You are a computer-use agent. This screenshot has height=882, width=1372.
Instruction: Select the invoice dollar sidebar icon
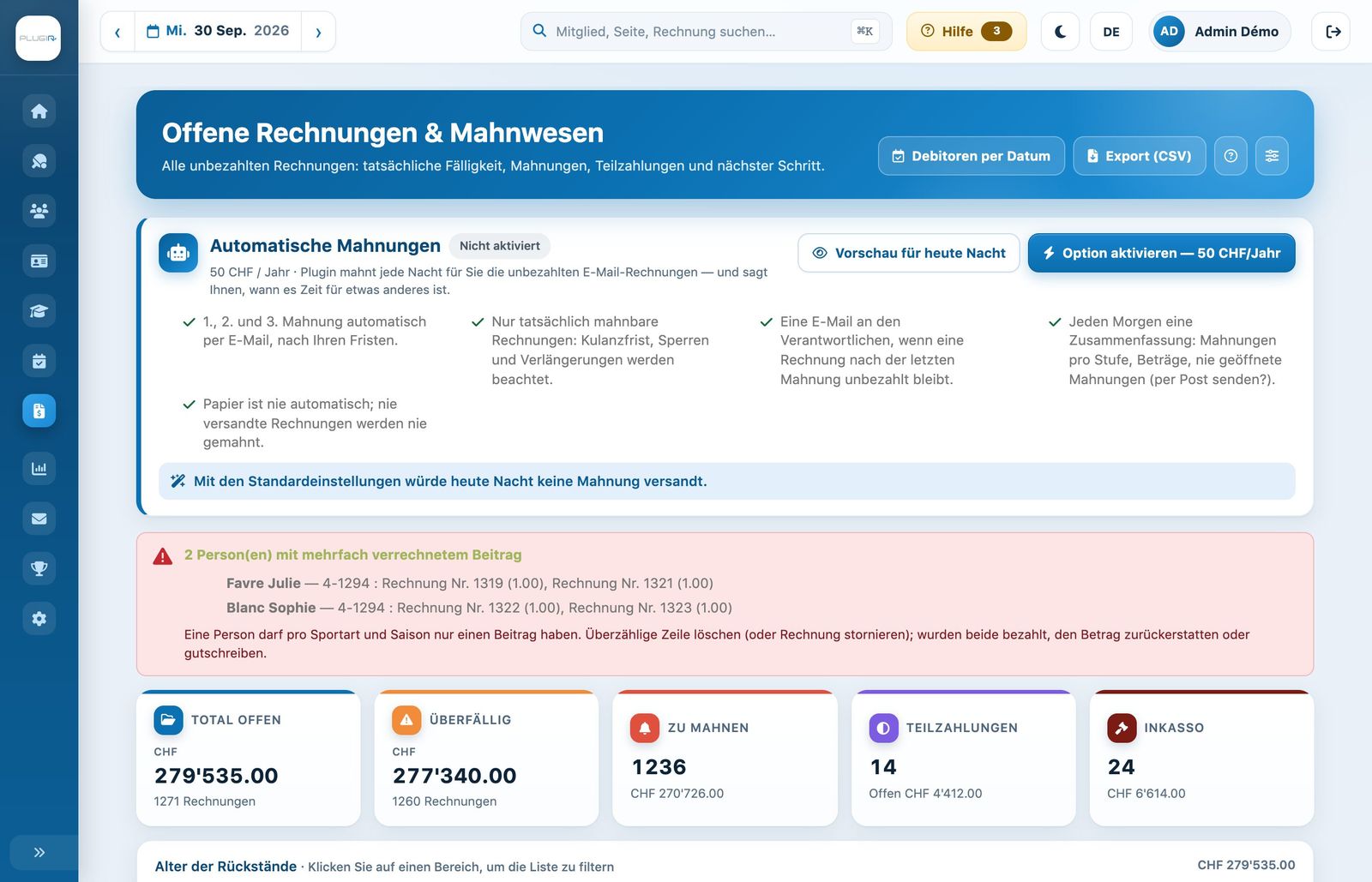(x=39, y=411)
